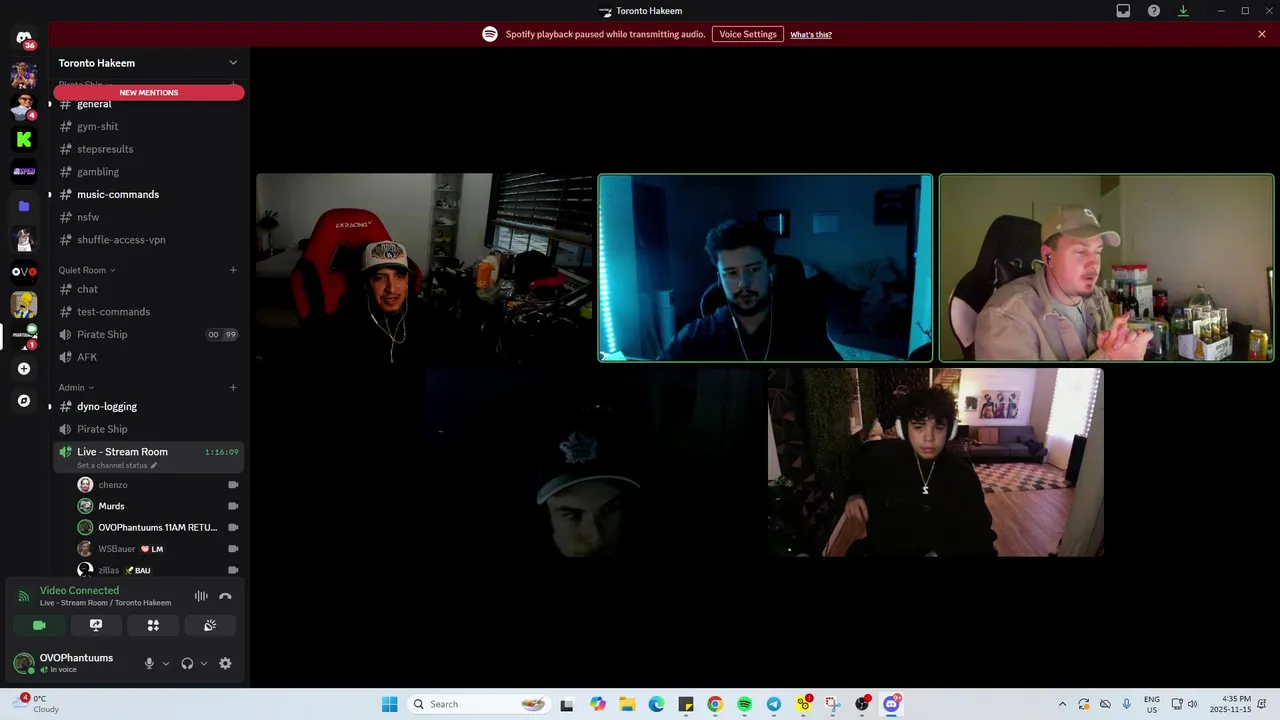Select the Live - Stream Room voice channel

pos(122,452)
